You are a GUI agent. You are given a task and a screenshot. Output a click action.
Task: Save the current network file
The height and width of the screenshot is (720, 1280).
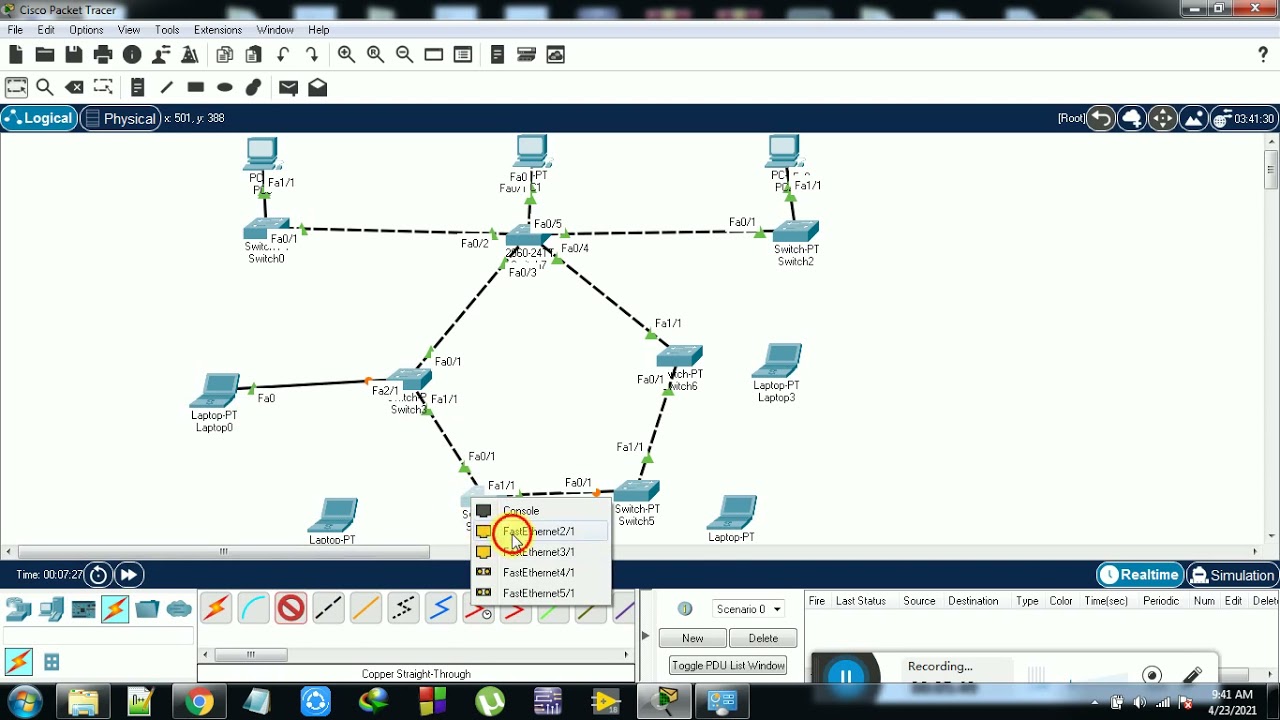coord(74,55)
